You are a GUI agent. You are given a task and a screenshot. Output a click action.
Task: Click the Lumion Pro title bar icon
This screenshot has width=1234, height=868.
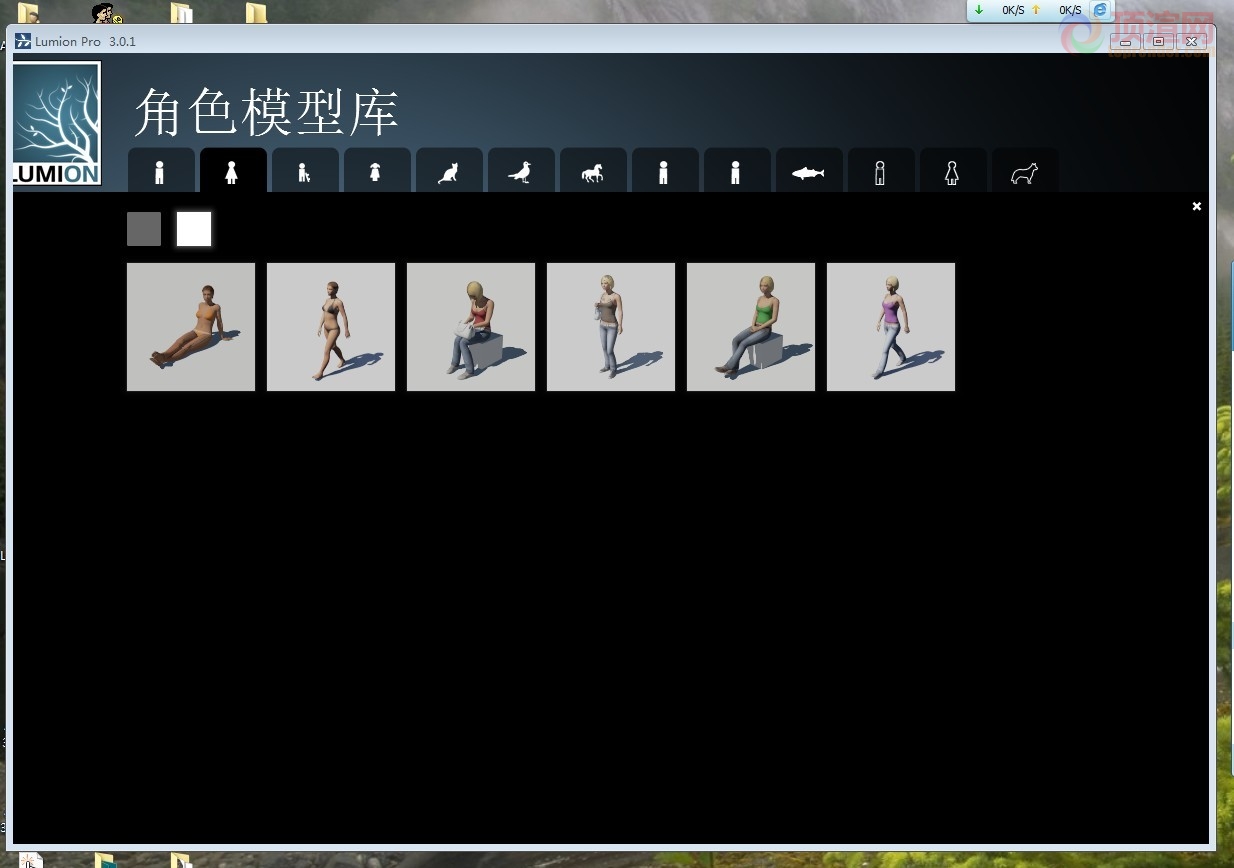(x=23, y=41)
